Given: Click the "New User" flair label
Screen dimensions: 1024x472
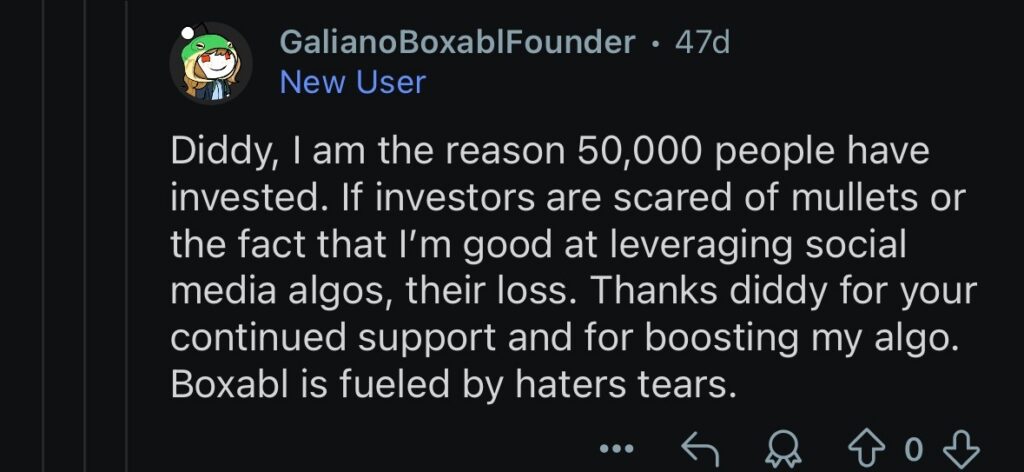Looking at the screenshot, I should point(353,81).
